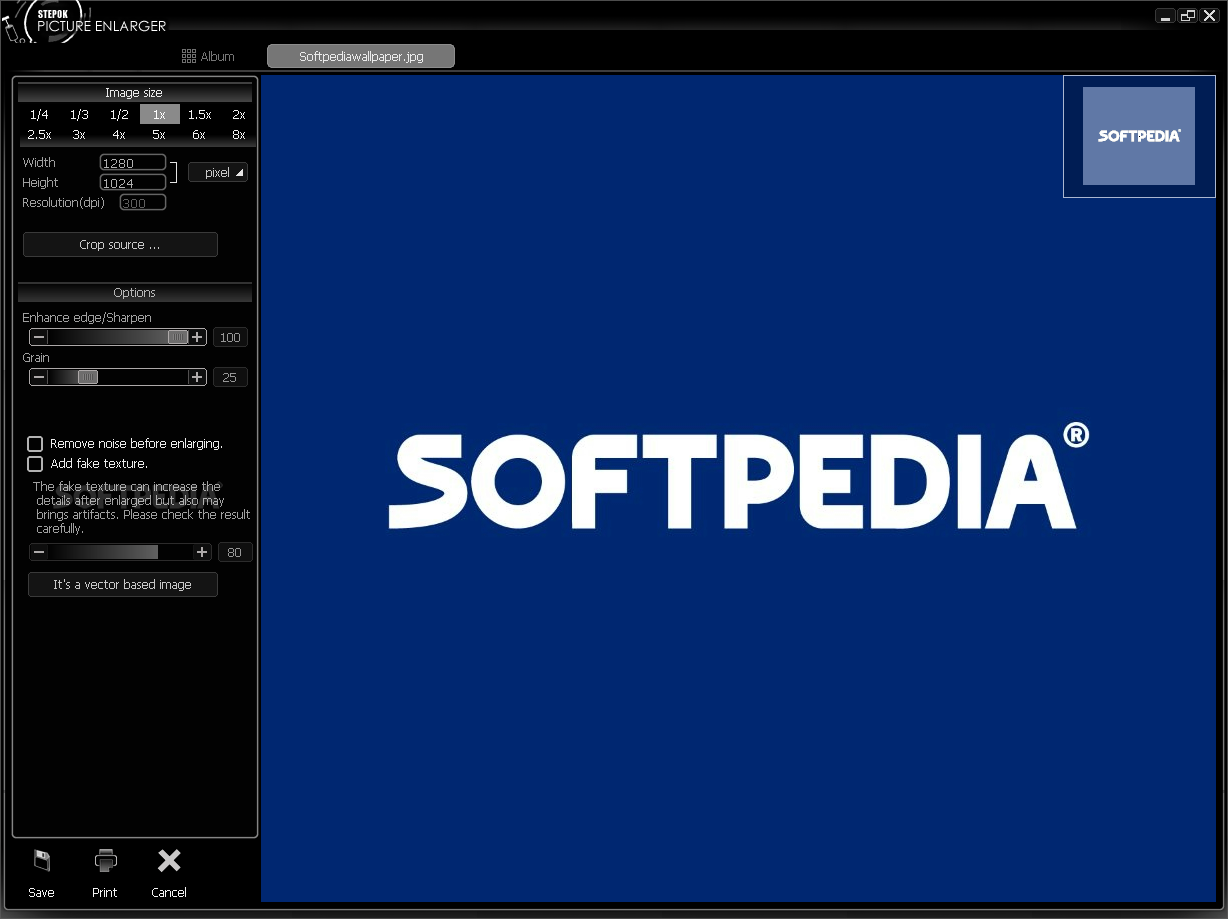Click the Resolution(dpi) input field
This screenshot has height=919, width=1228.
click(x=143, y=203)
